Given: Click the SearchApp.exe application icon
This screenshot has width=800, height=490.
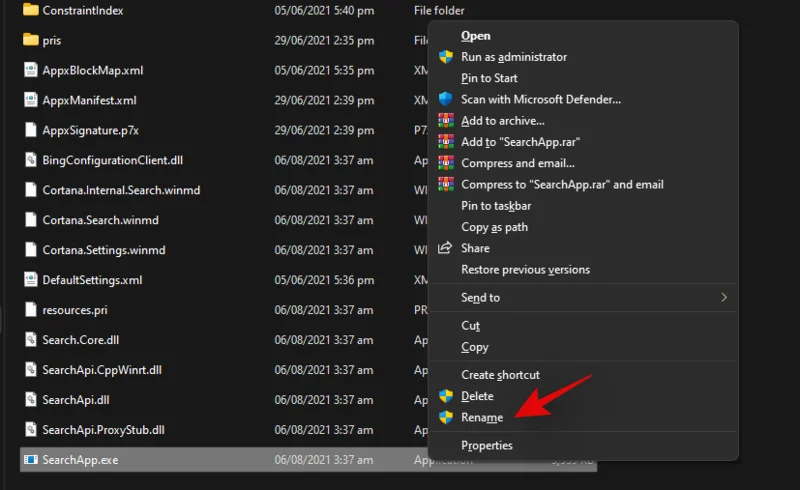Looking at the screenshot, I should point(31,459).
